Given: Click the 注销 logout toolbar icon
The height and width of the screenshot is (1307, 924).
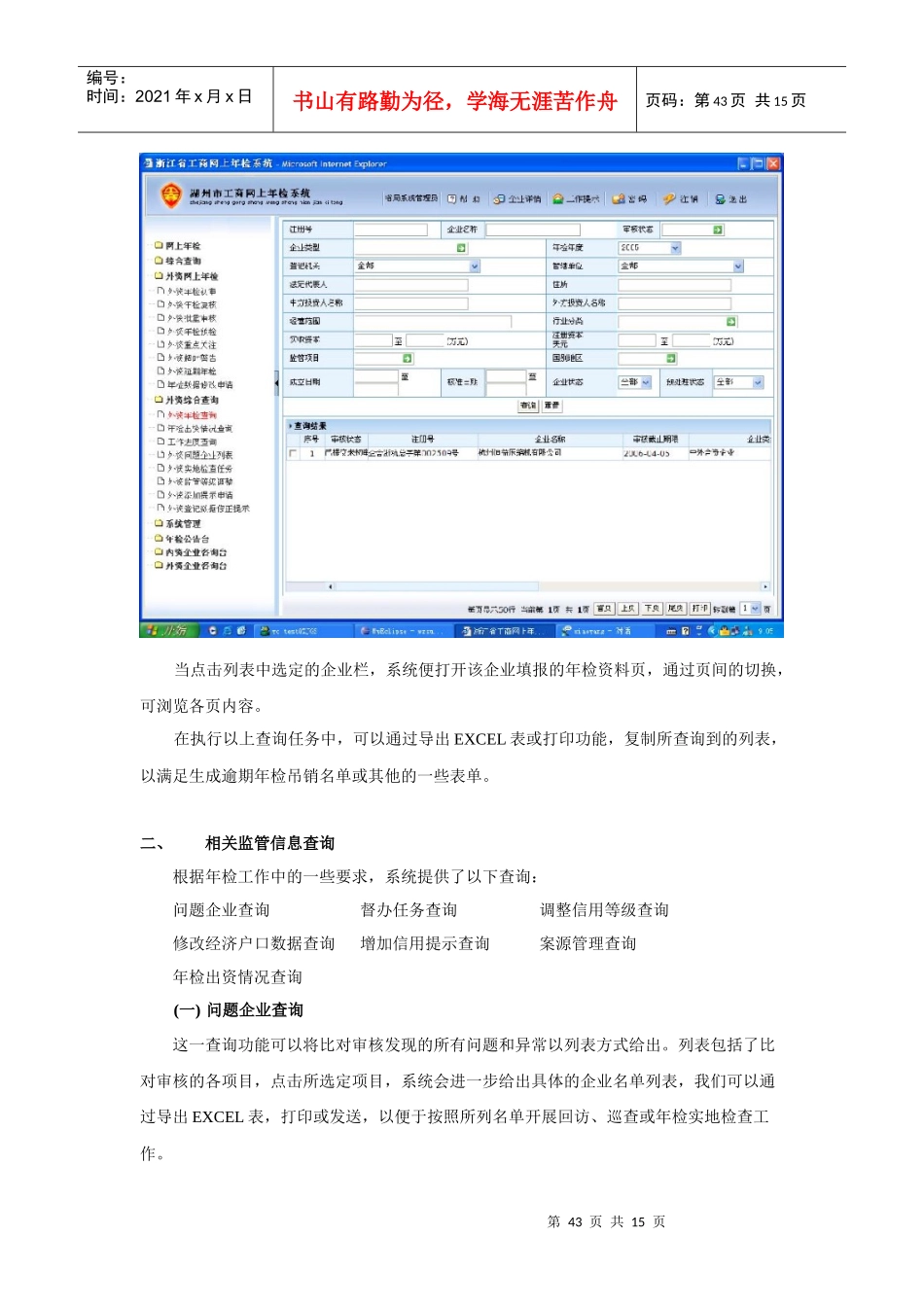Looking at the screenshot, I should [681, 199].
